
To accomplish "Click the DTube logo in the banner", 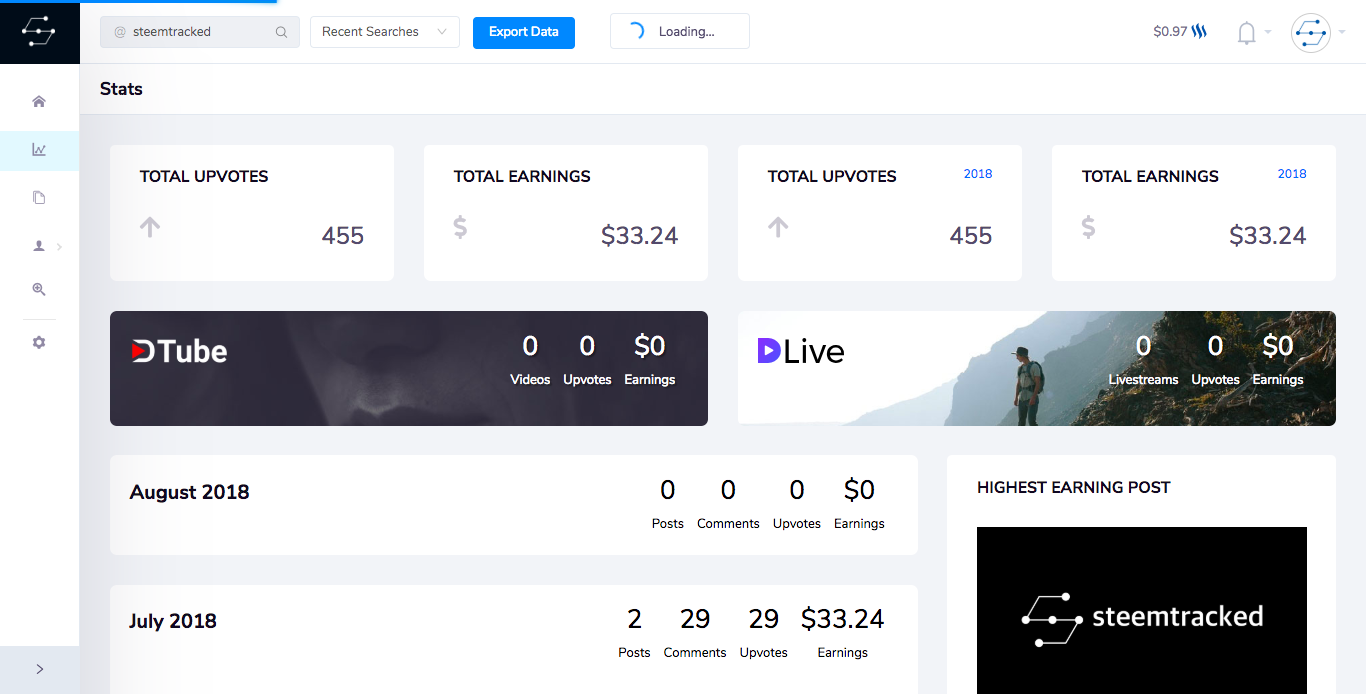I will [x=179, y=351].
